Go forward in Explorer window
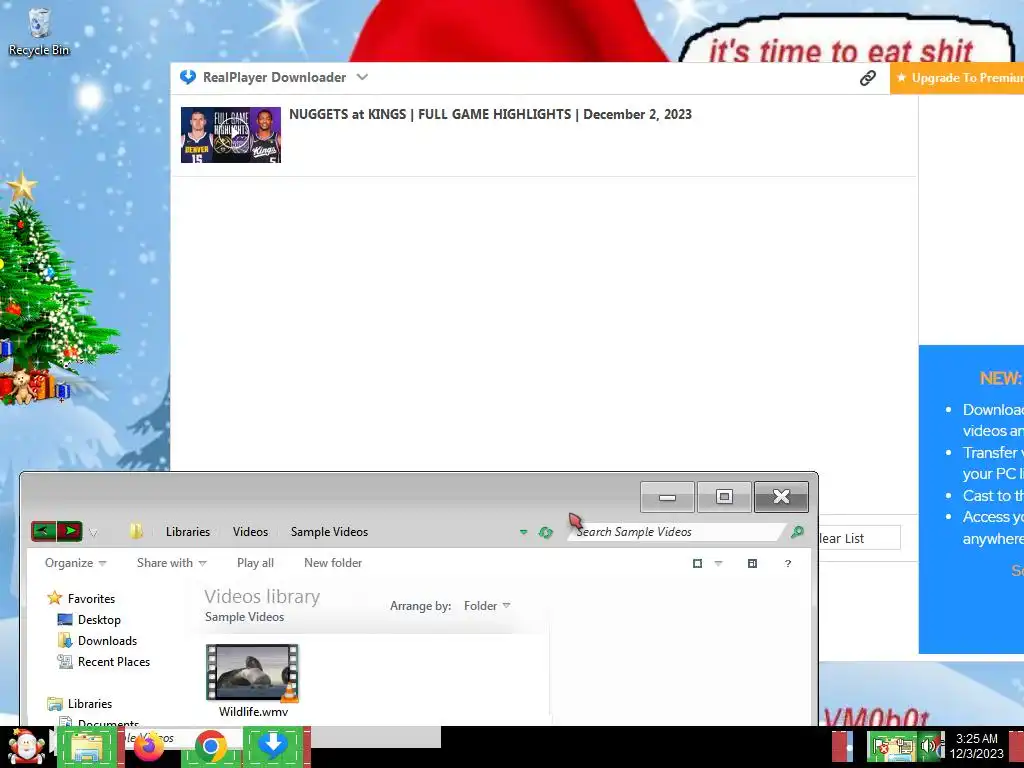 tap(70, 531)
